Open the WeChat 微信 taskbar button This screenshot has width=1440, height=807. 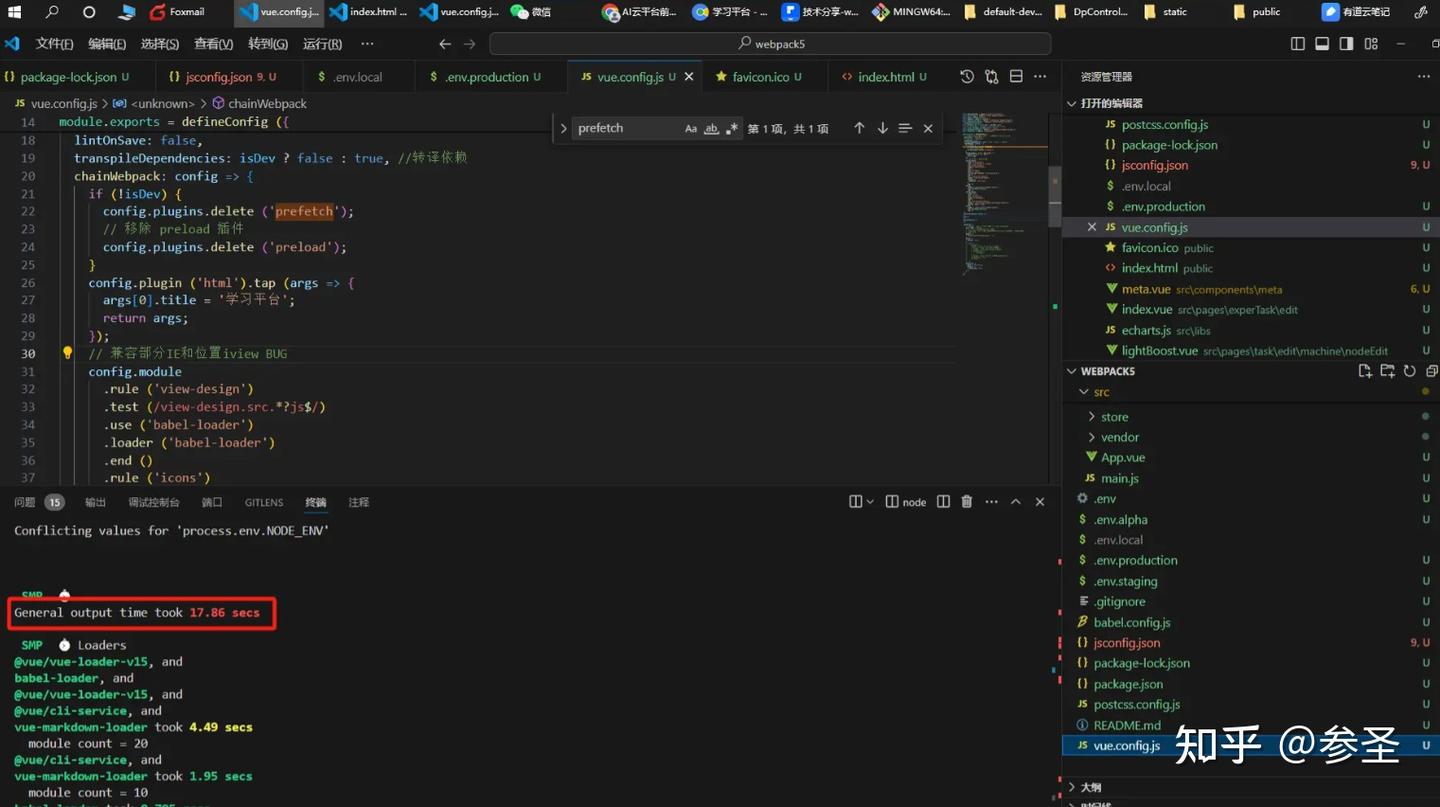tap(531, 12)
